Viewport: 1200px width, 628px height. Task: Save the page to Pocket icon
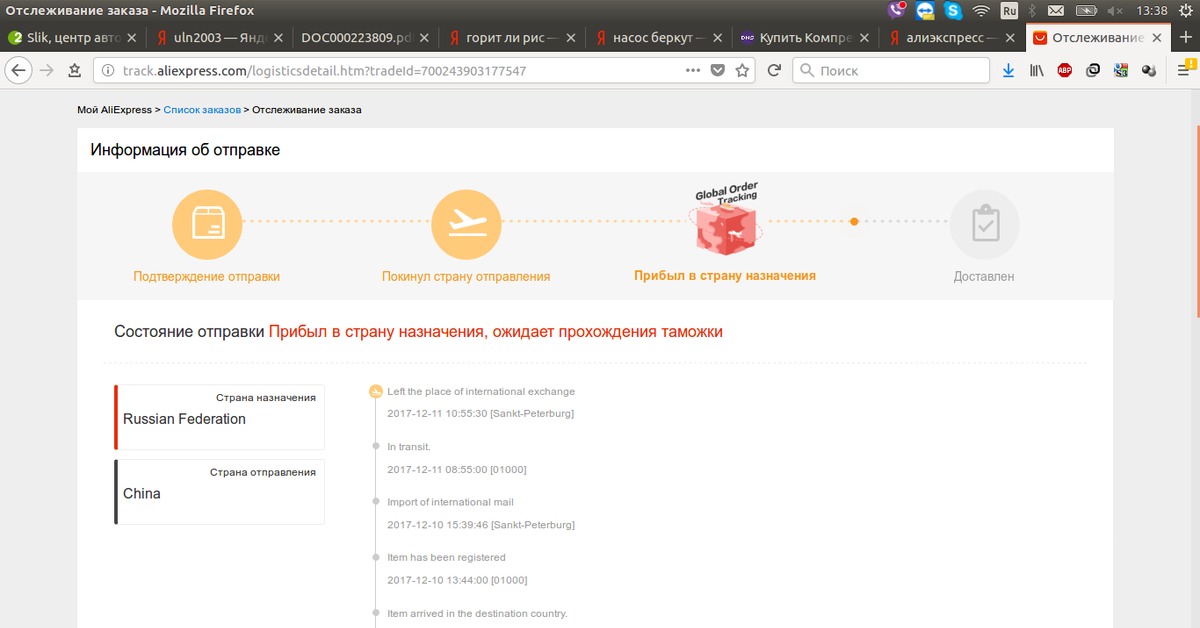(717, 71)
